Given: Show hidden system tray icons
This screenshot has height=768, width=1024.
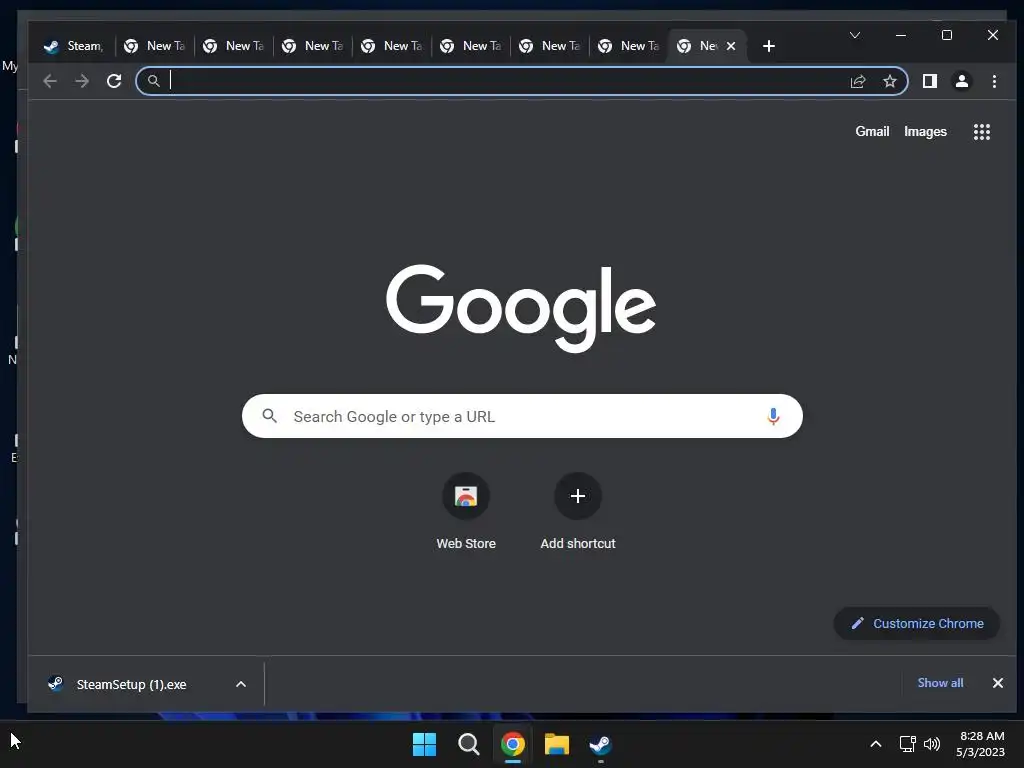Looking at the screenshot, I should click(x=876, y=744).
